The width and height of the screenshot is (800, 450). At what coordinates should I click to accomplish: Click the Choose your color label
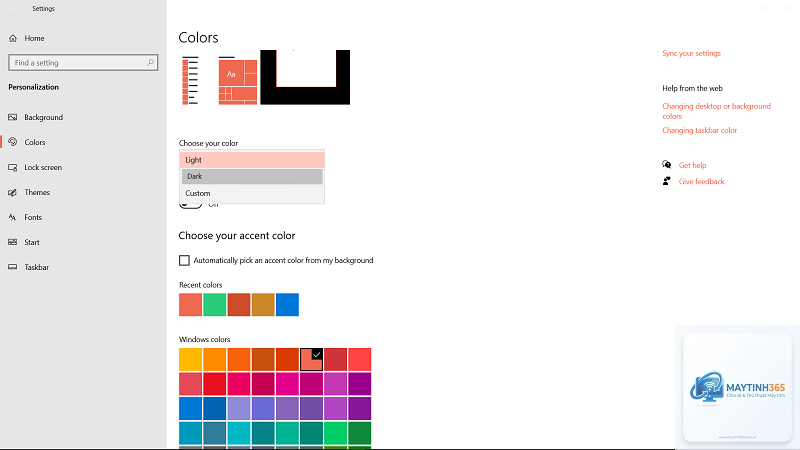pos(208,143)
